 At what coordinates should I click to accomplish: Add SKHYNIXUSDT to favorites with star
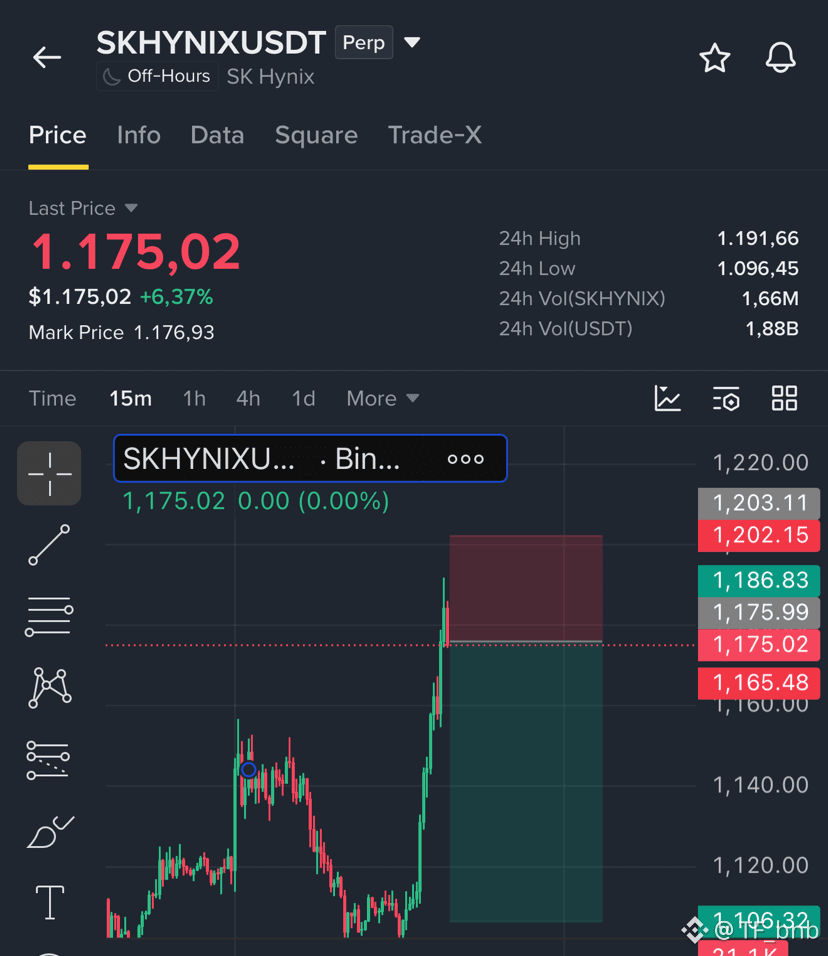tap(714, 58)
